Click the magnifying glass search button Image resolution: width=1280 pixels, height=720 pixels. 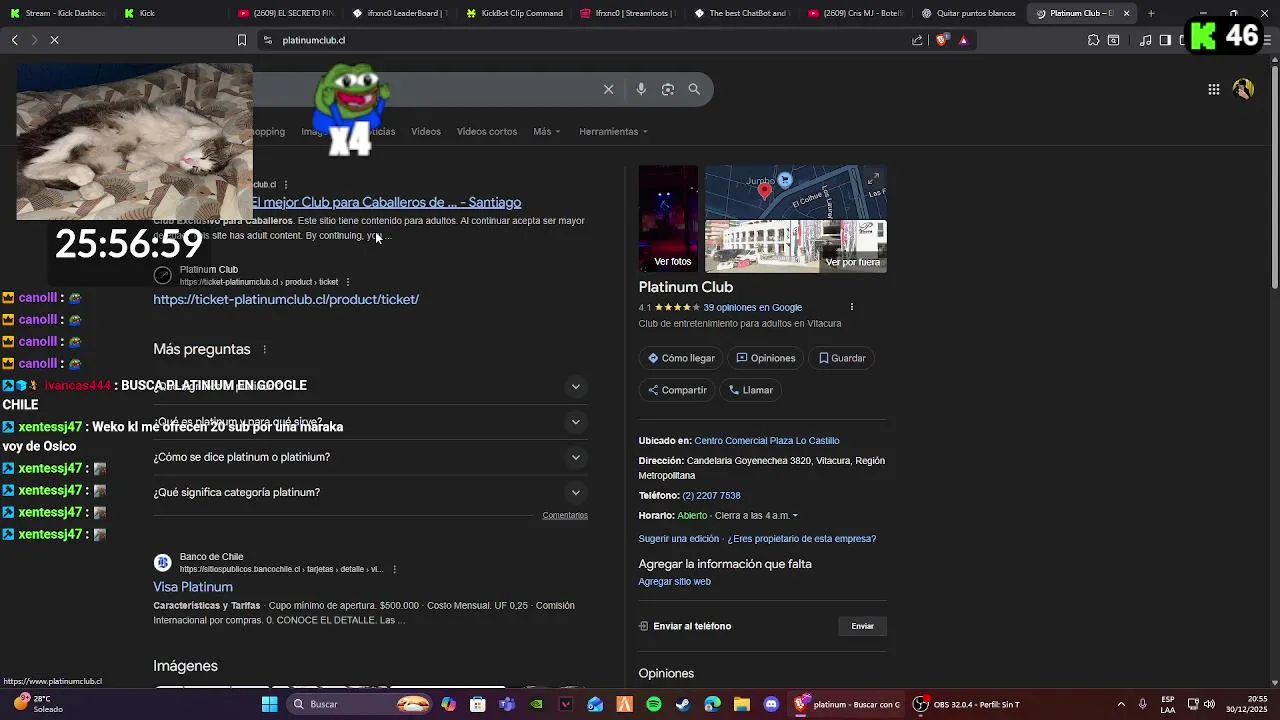tap(694, 89)
